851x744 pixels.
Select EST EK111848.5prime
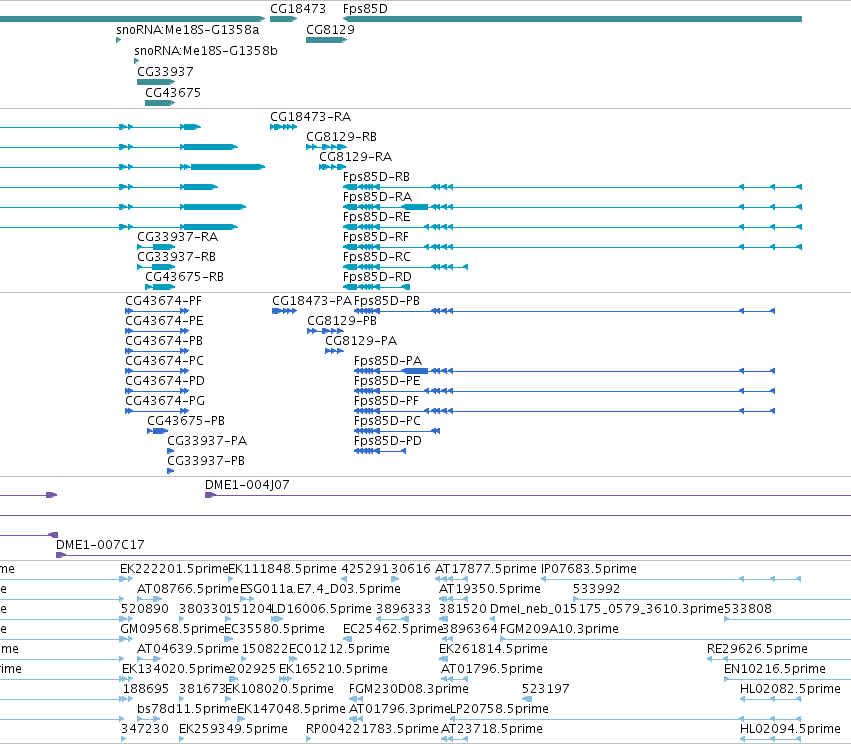click(x=282, y=569)
